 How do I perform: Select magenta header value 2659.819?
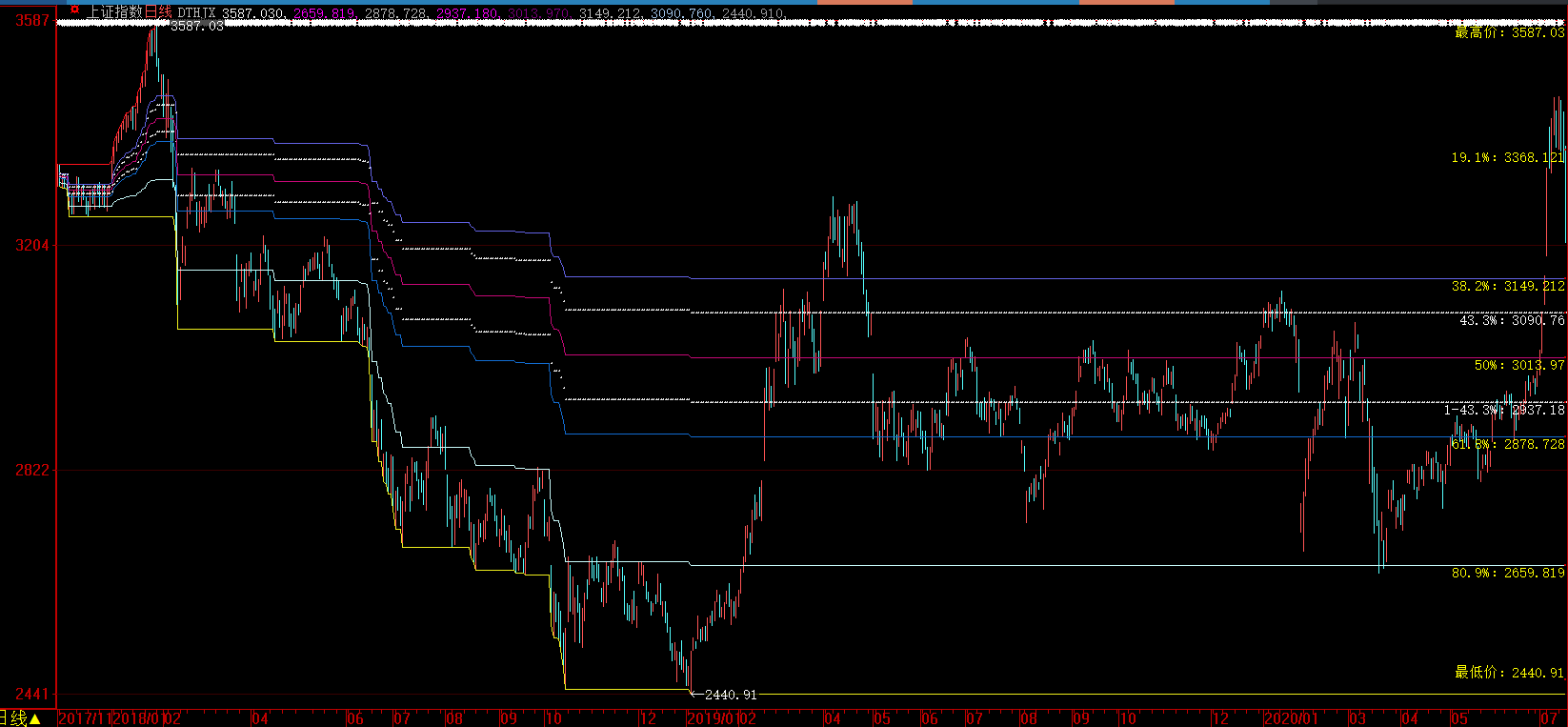[x=324, y=13]
